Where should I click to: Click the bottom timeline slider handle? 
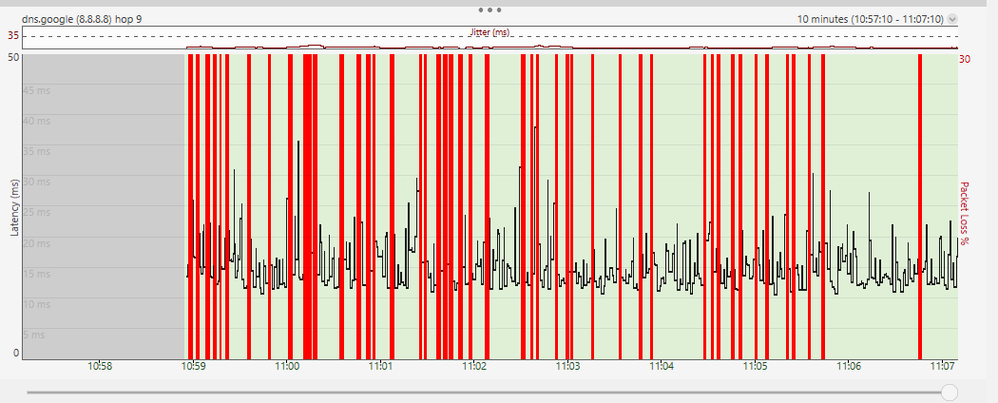point(949,392)
